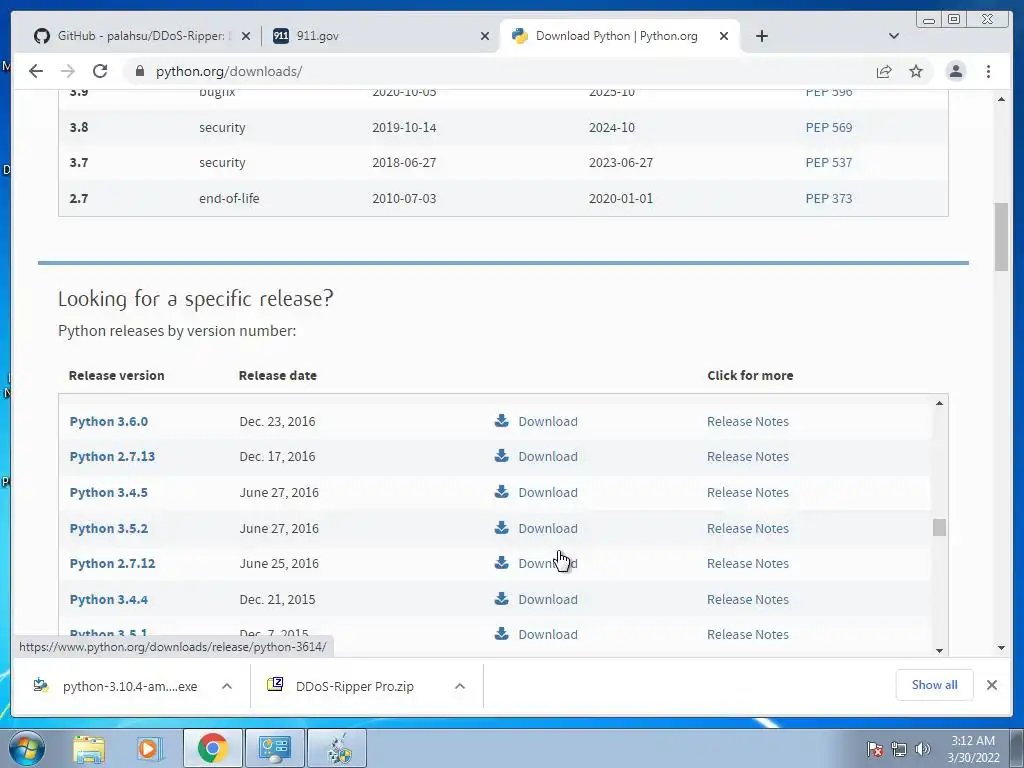Bookmark this page with the star icon
This screenshot has width=1024, height=768.
(x=916, y=71)
